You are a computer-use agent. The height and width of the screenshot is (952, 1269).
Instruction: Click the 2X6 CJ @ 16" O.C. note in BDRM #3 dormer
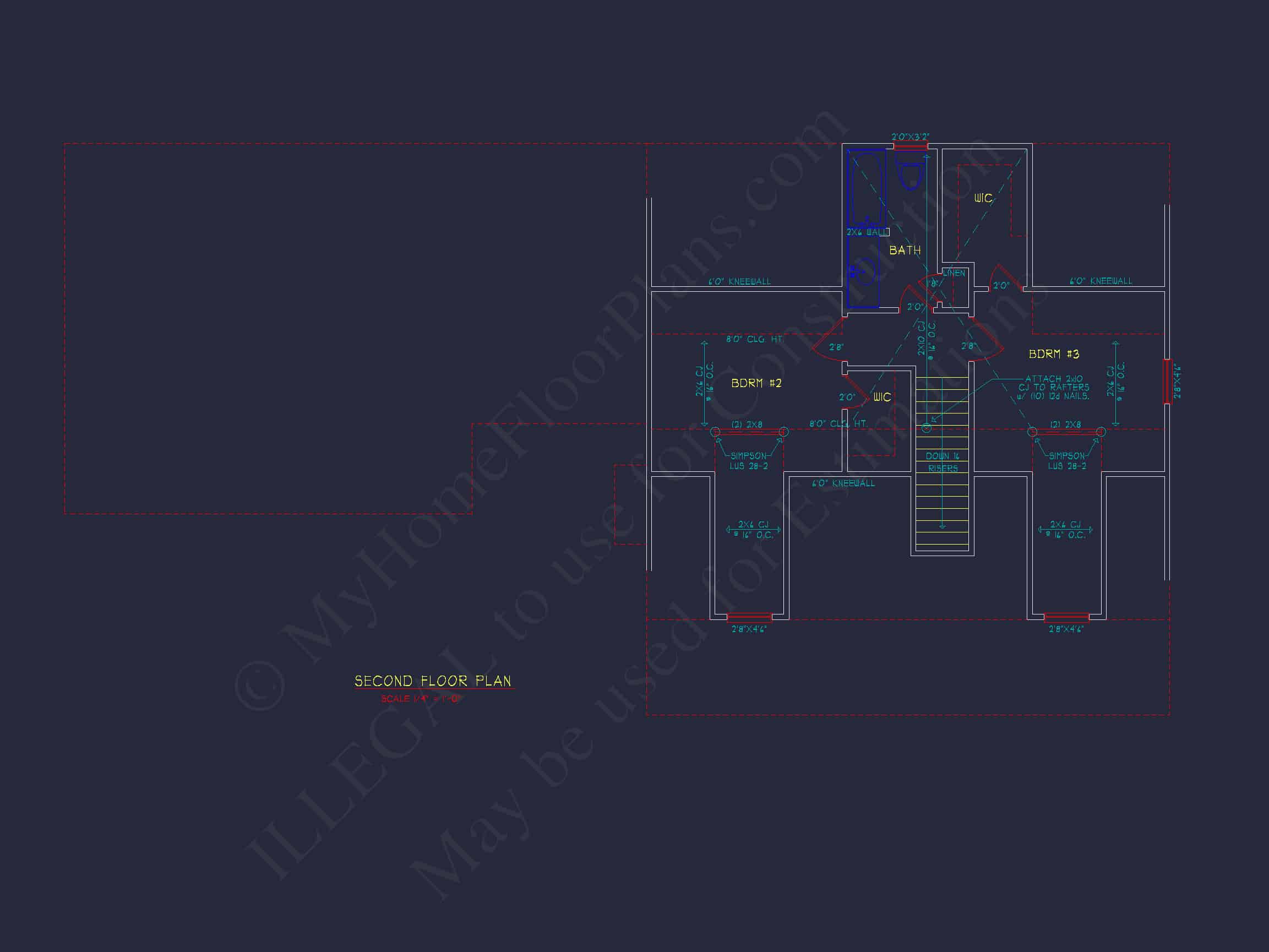click(x=1065, y=530)
